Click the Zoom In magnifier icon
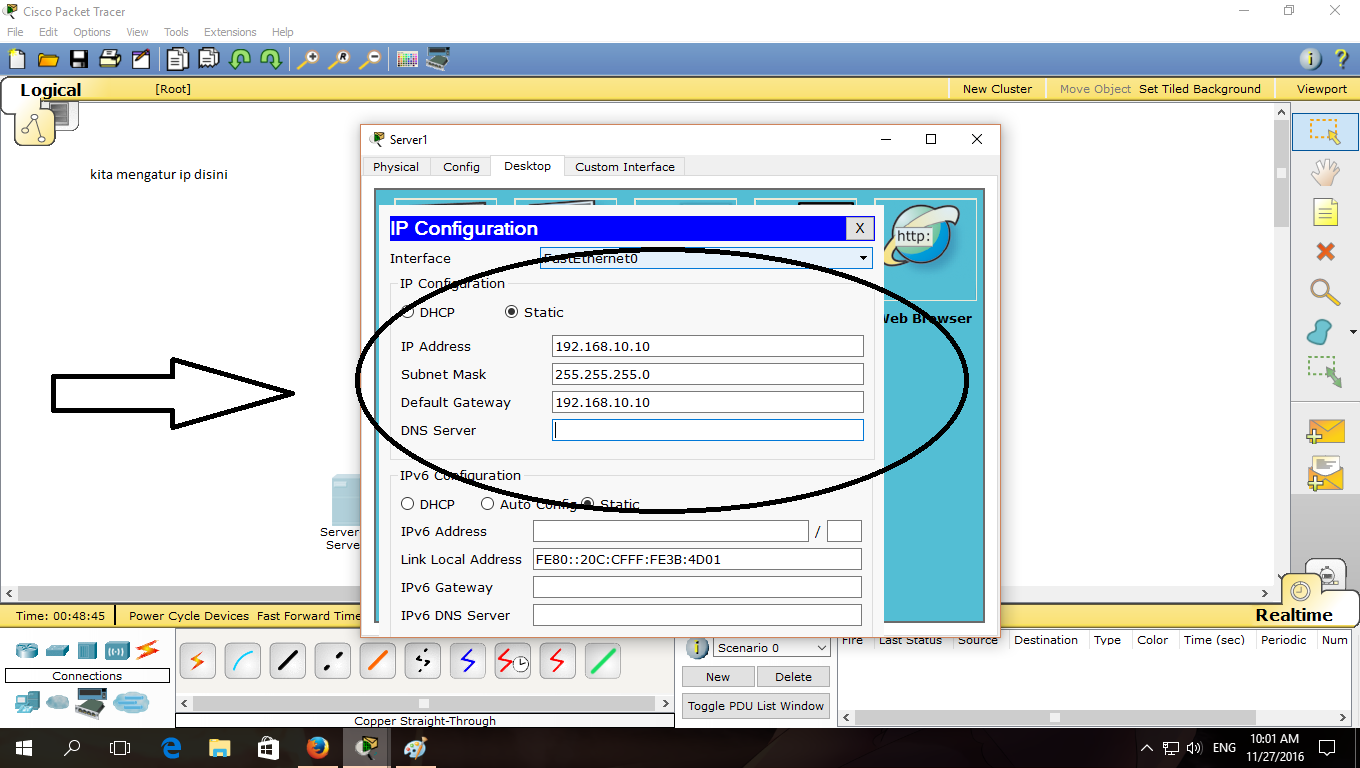The height and width of the screenshot is (768, 1360). point(308,59)
